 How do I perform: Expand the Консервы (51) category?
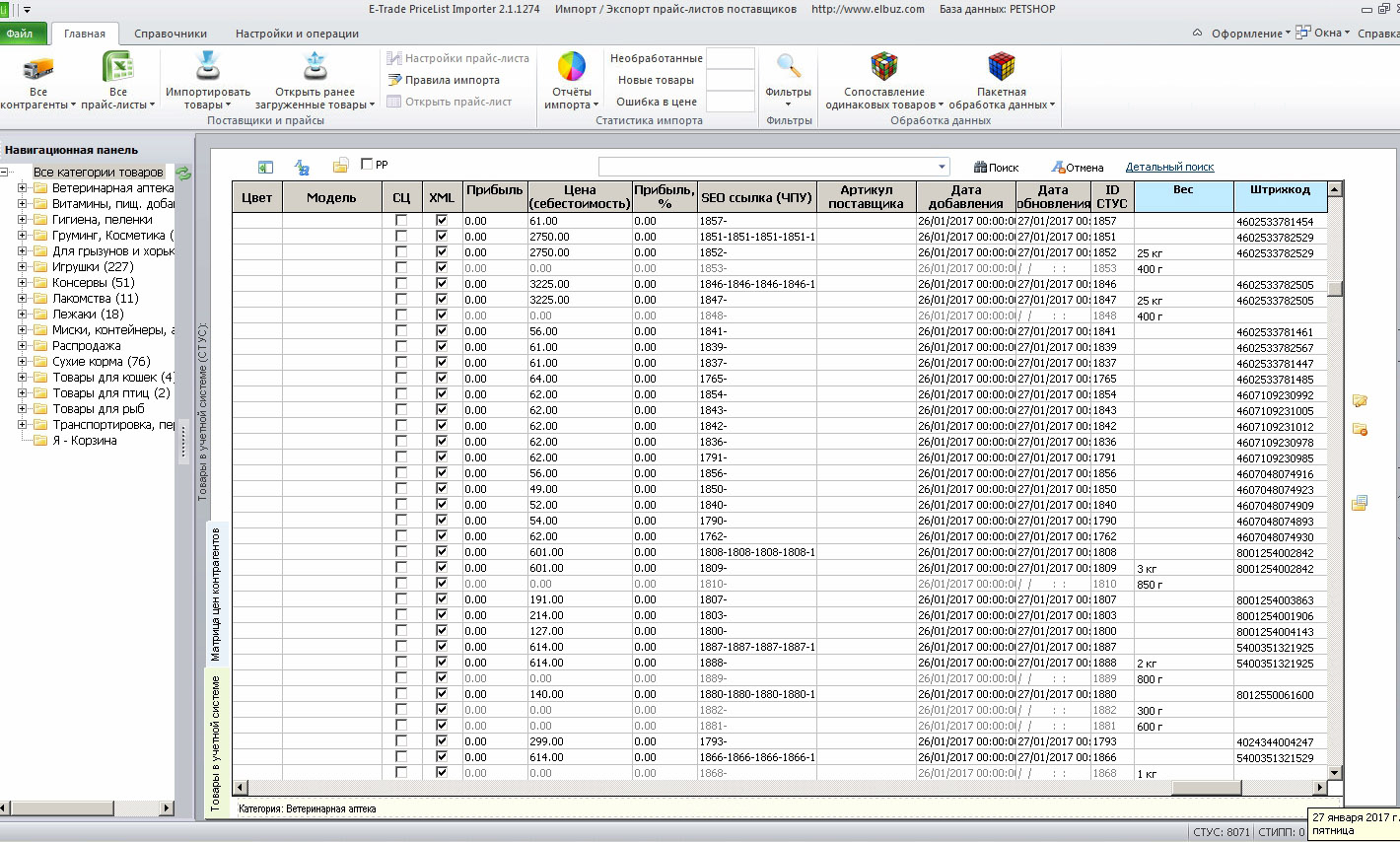click(x=22, y=283)
